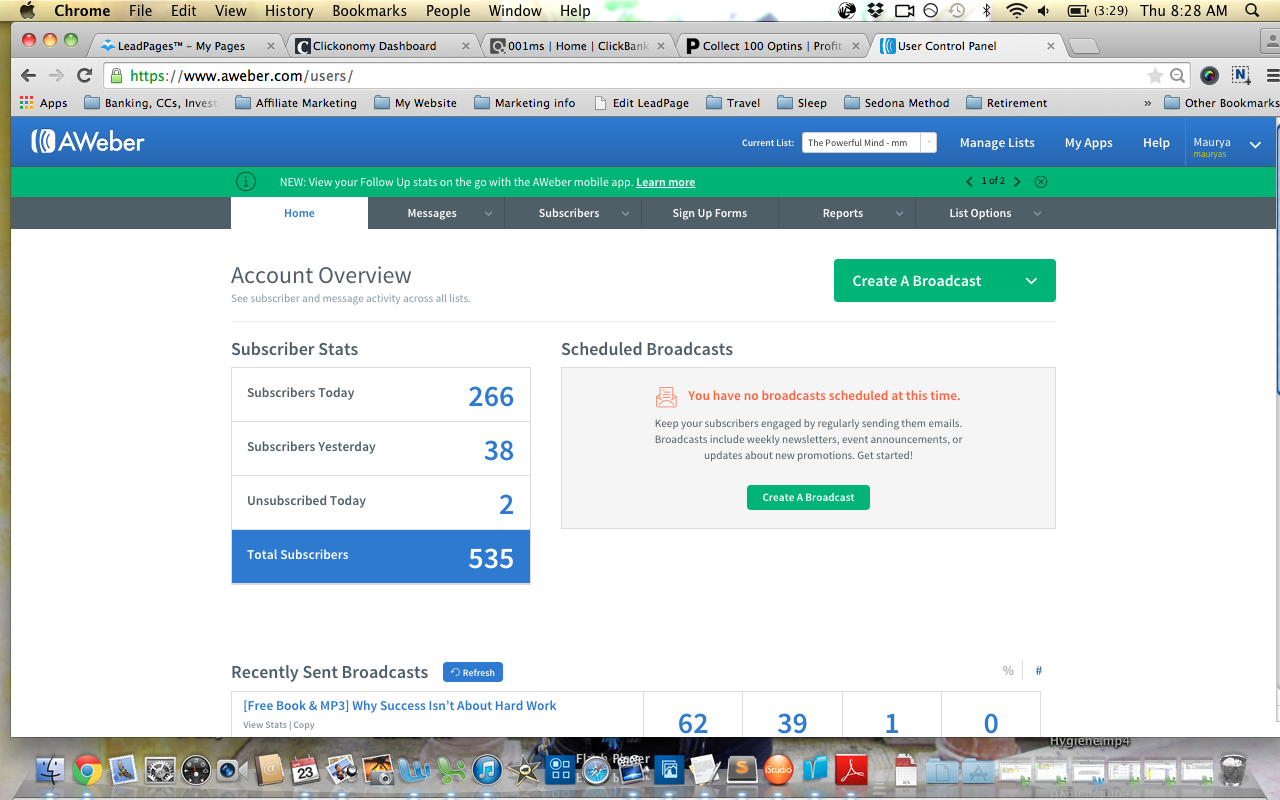
Task: Open the Affiliate Marketing bookmarks folder
Action: pyautogui.click(x=296, y=103)
